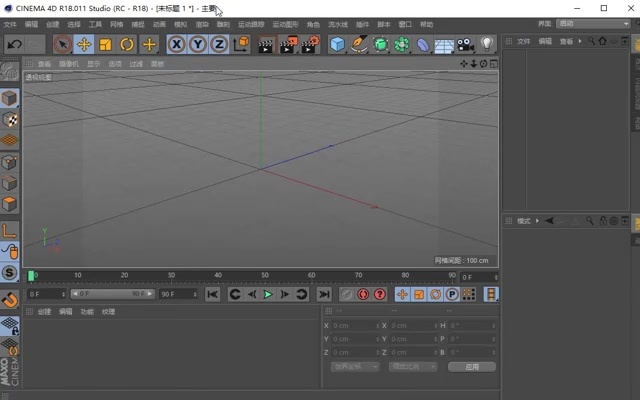
Task: Select the Scale tool
Action: coord(106,44)
